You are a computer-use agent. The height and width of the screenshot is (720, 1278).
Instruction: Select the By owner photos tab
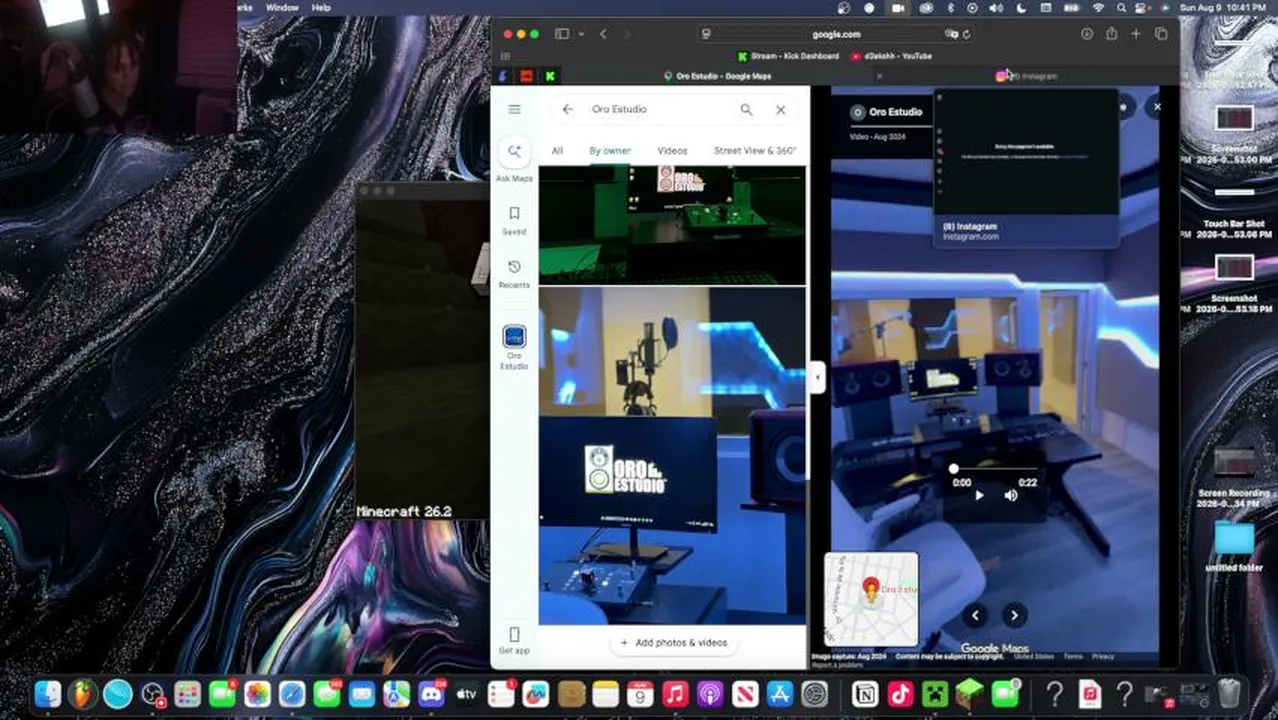pos(610,151)
